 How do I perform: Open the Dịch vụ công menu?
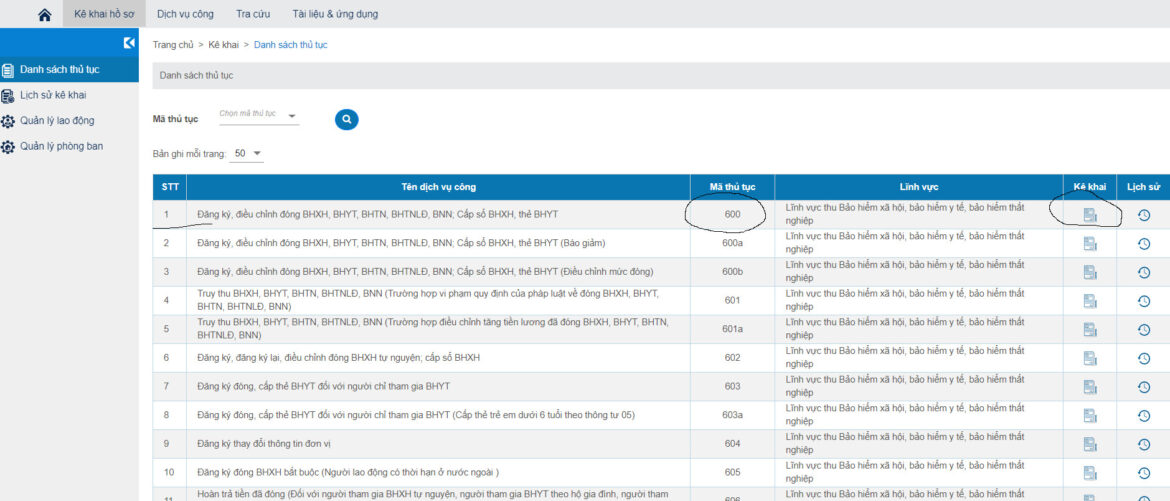click(184, 15)
